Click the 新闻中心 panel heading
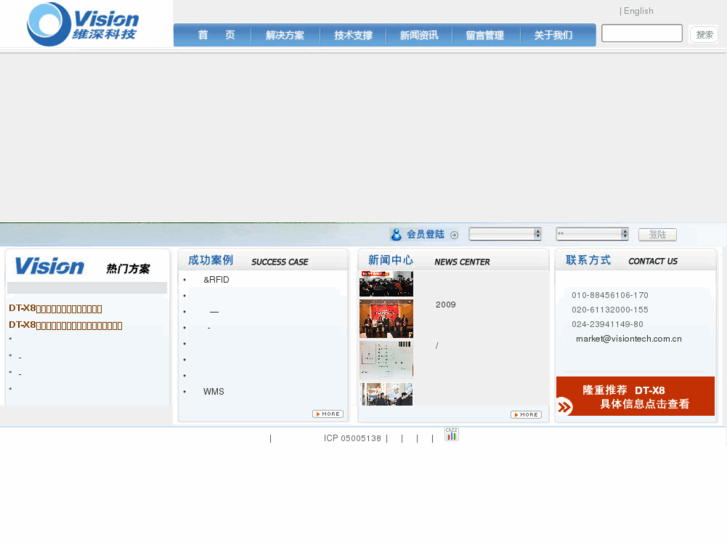Image resolution: width=727 pixels, height=545 pixels. click(390, 260)
